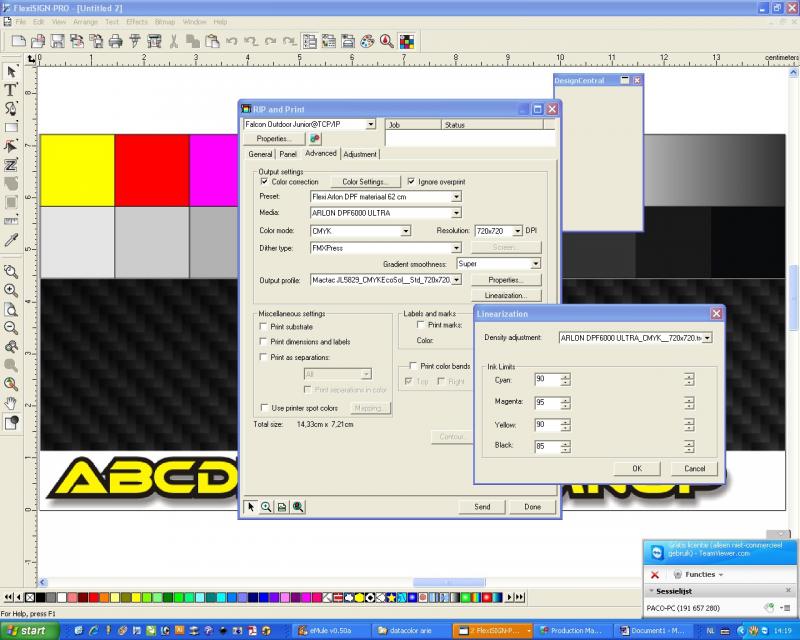Select the Text tool

[11, 90]
